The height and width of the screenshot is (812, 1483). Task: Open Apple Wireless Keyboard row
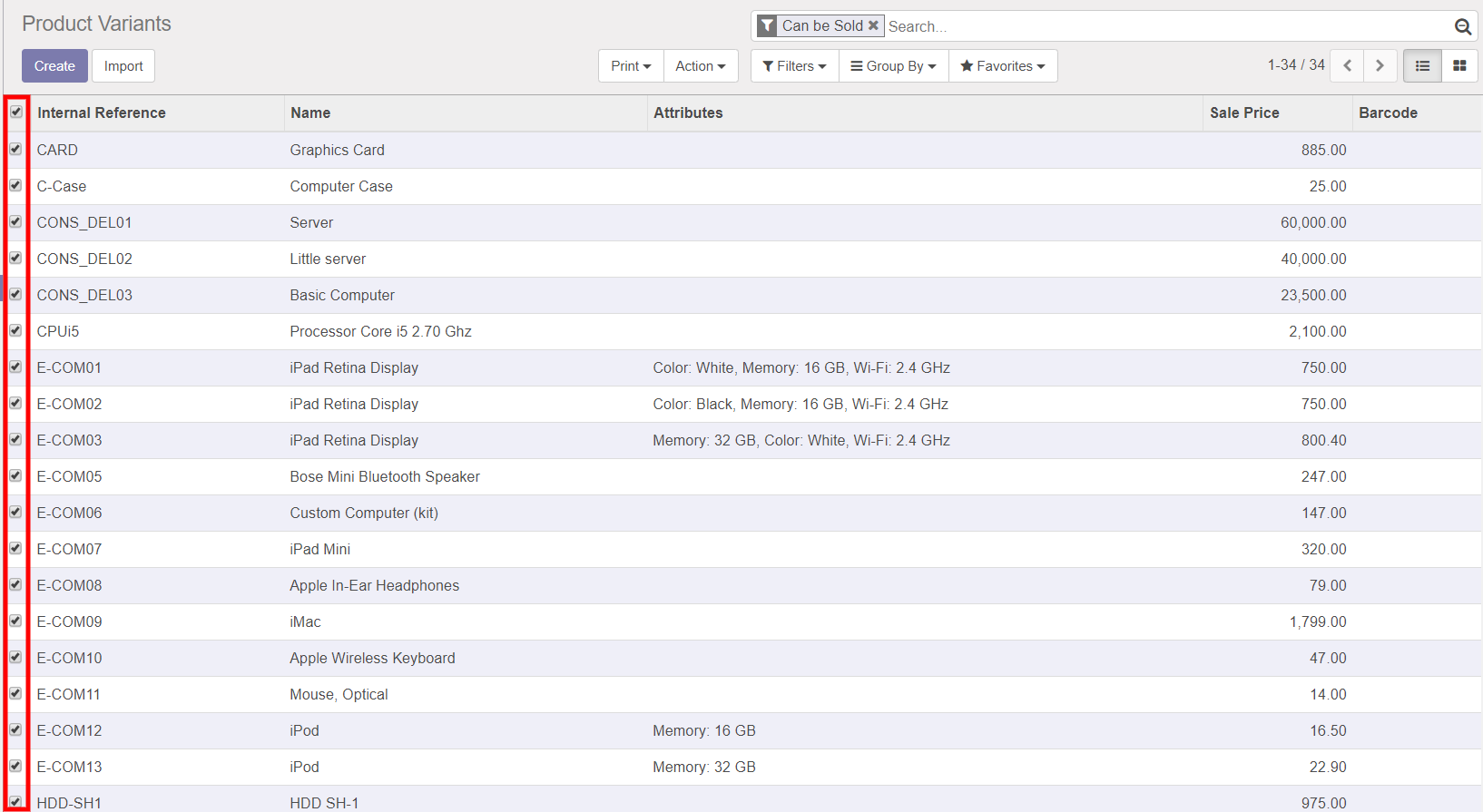pos(742,658)
